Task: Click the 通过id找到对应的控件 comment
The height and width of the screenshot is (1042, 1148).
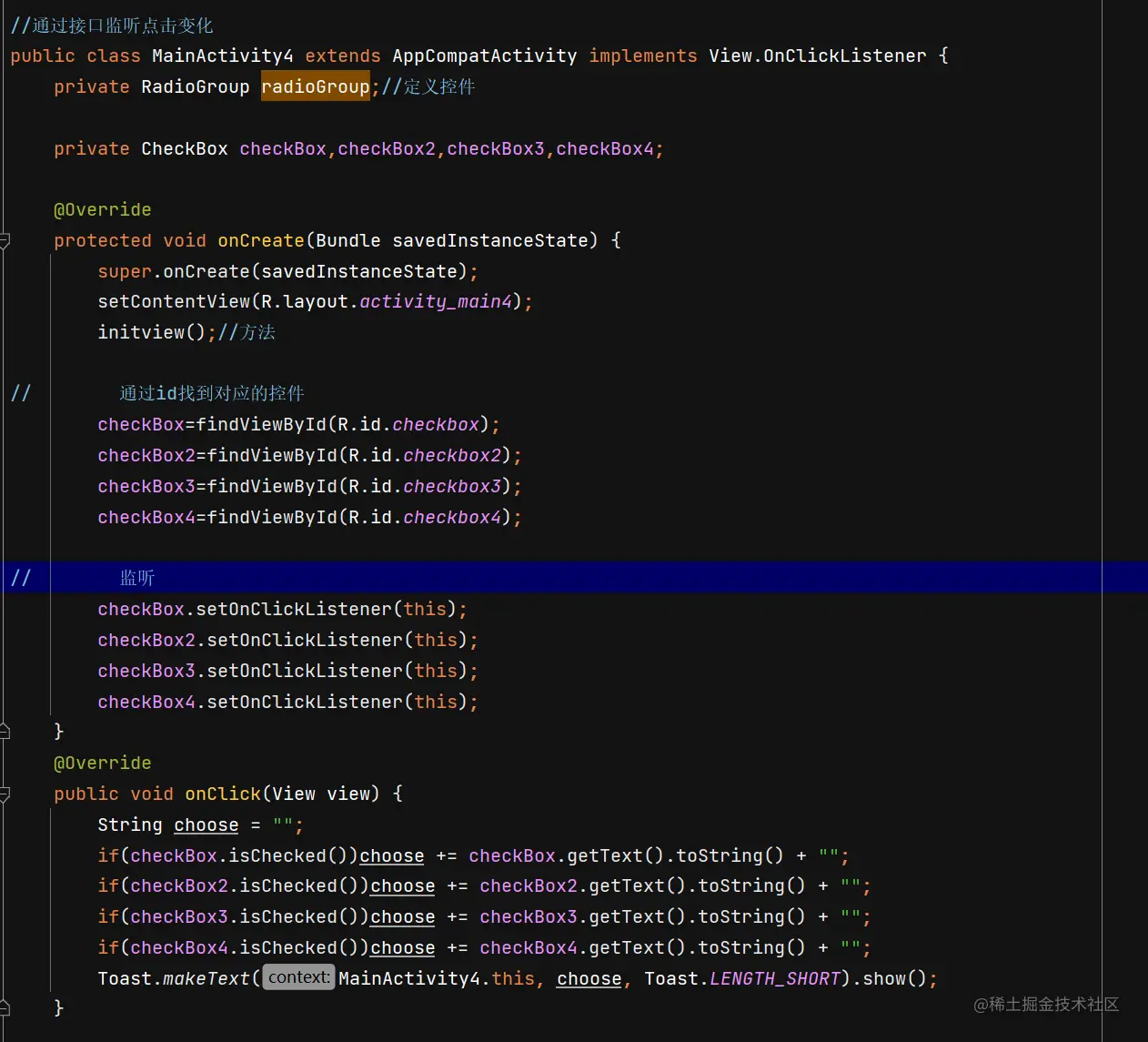Action: pyautogui.click(x=212, y=393)
